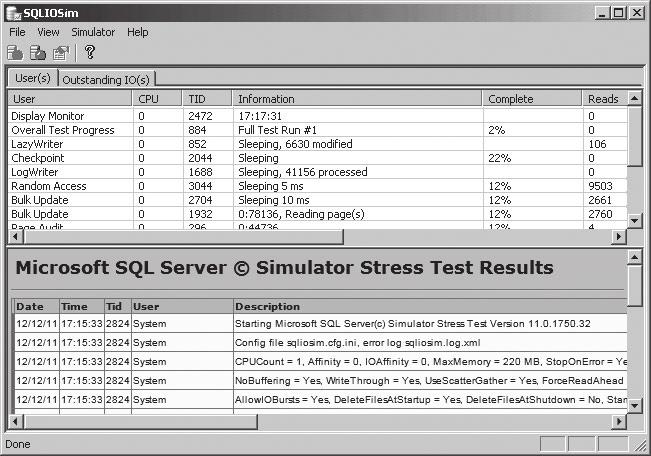Image resolution: width=651 pixels, height=456 pixels.
Task: Click the user list scroll-up arrow
Action: (634, 98)
